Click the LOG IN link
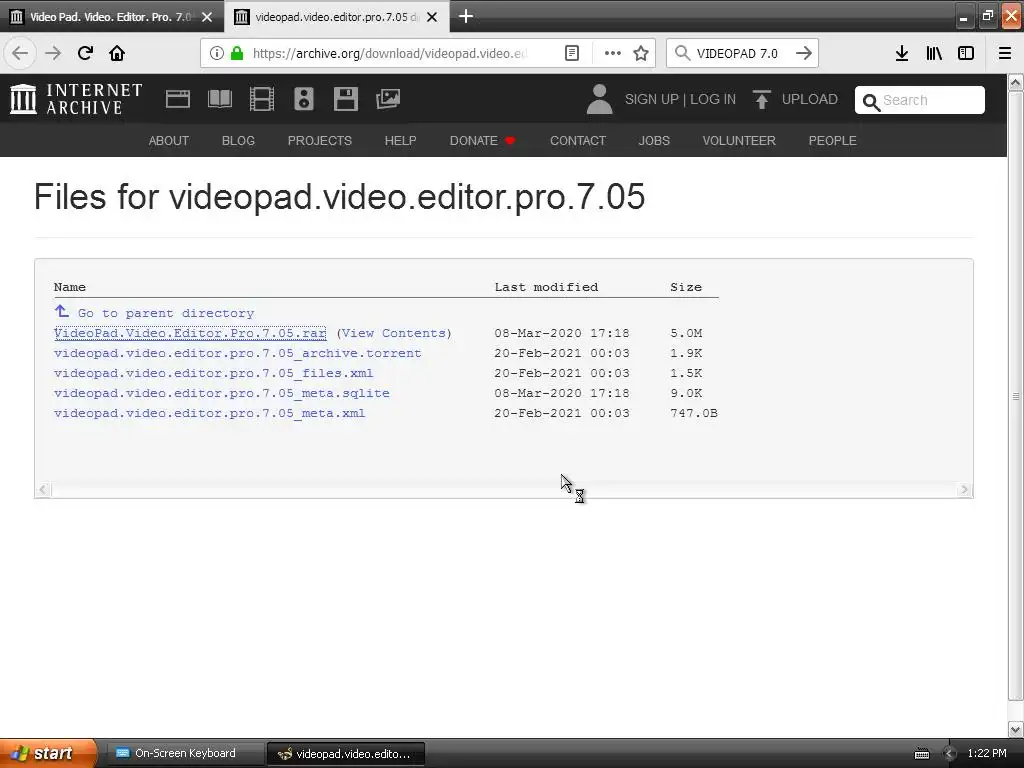The image size is (1024, 768). pos(713,99)
